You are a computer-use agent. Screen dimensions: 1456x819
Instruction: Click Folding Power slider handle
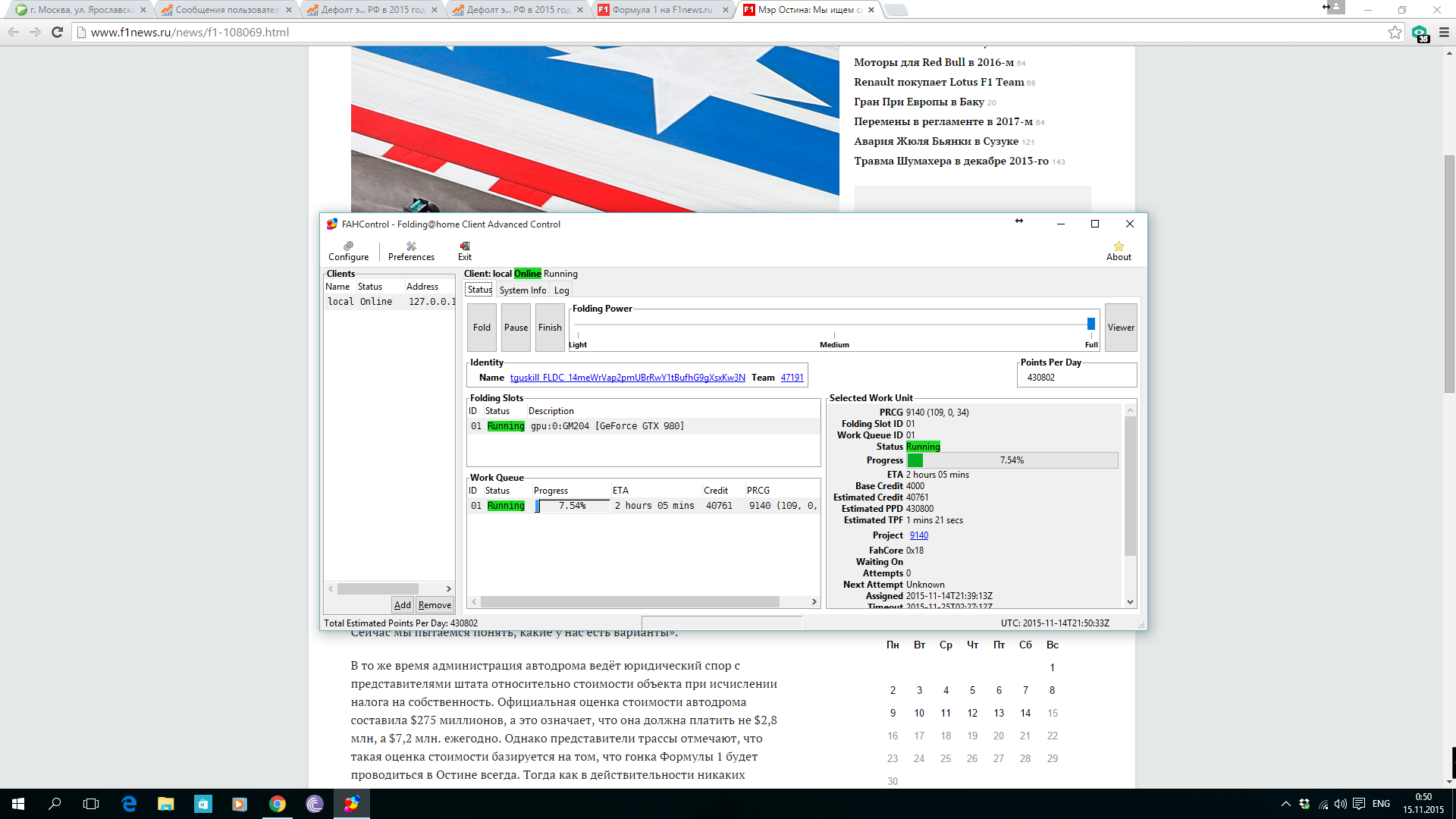[x=1090, y=324]
